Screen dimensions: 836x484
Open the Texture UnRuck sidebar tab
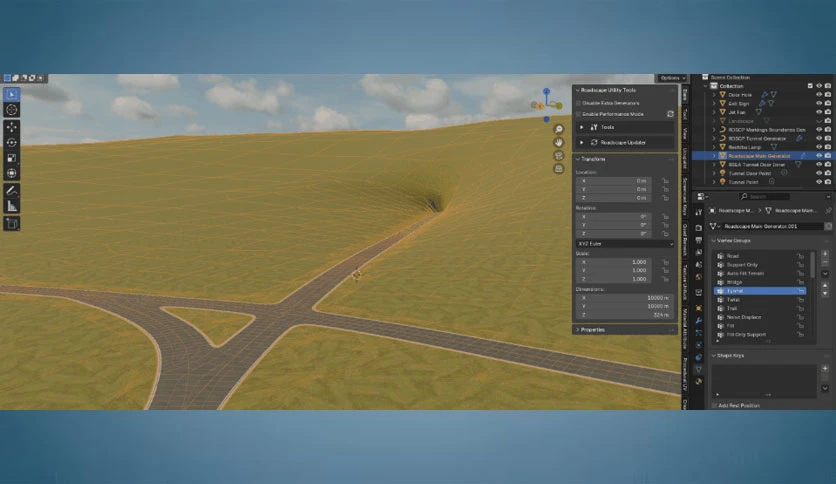[685, 284]
